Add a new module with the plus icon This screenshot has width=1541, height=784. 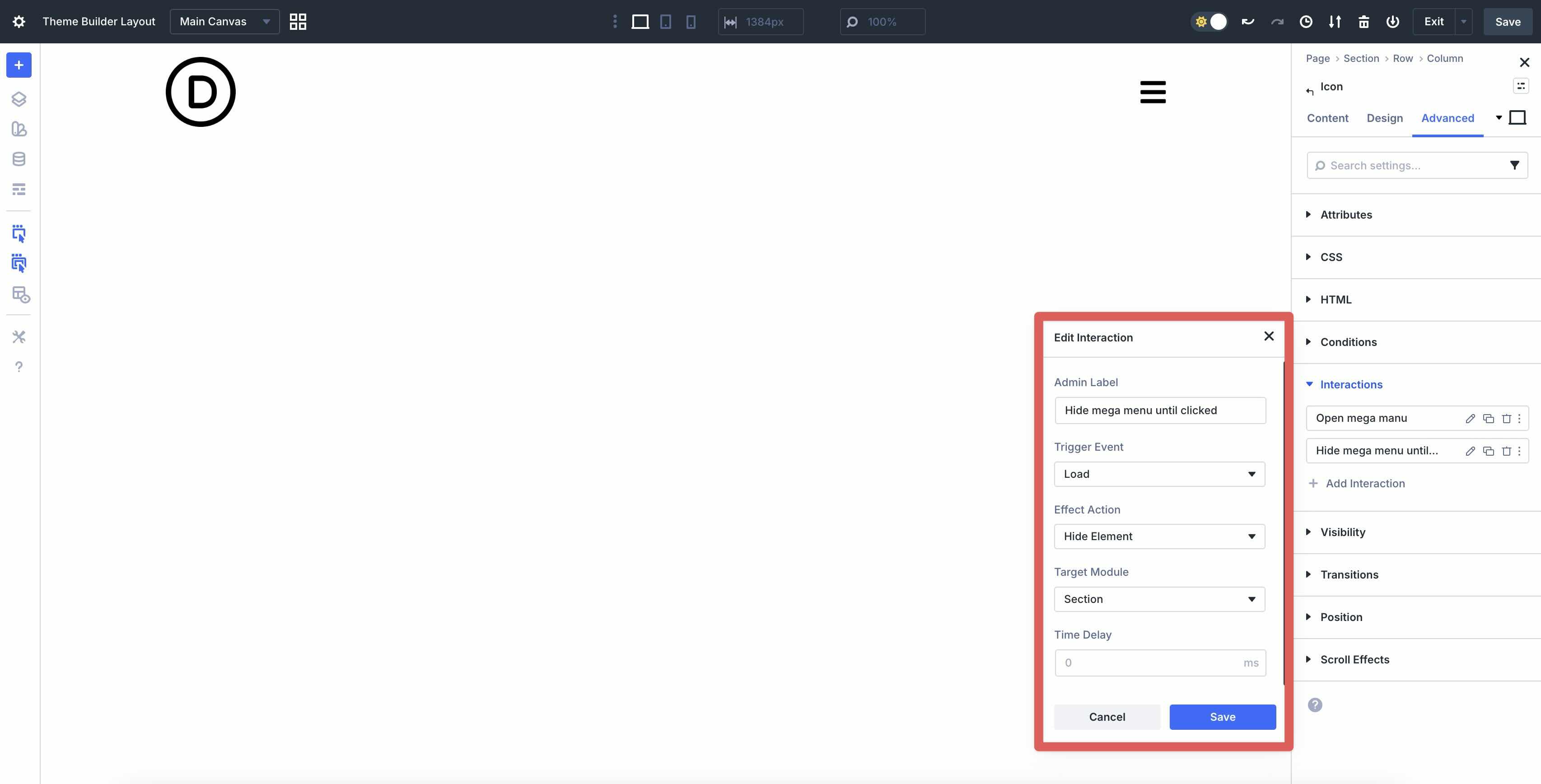pyautogui.click(x=19, y=65)
